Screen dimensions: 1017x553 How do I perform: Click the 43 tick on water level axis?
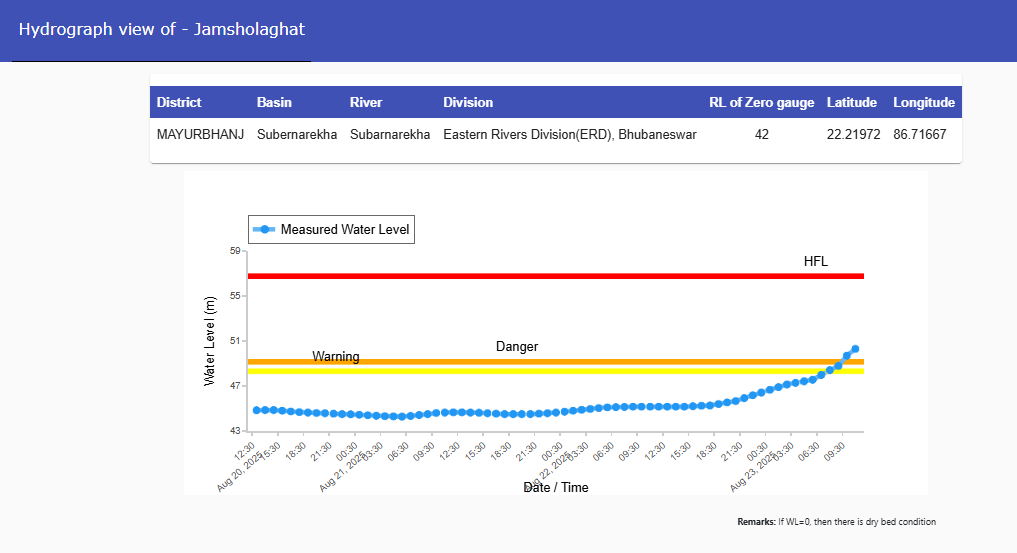click(235, 430)
